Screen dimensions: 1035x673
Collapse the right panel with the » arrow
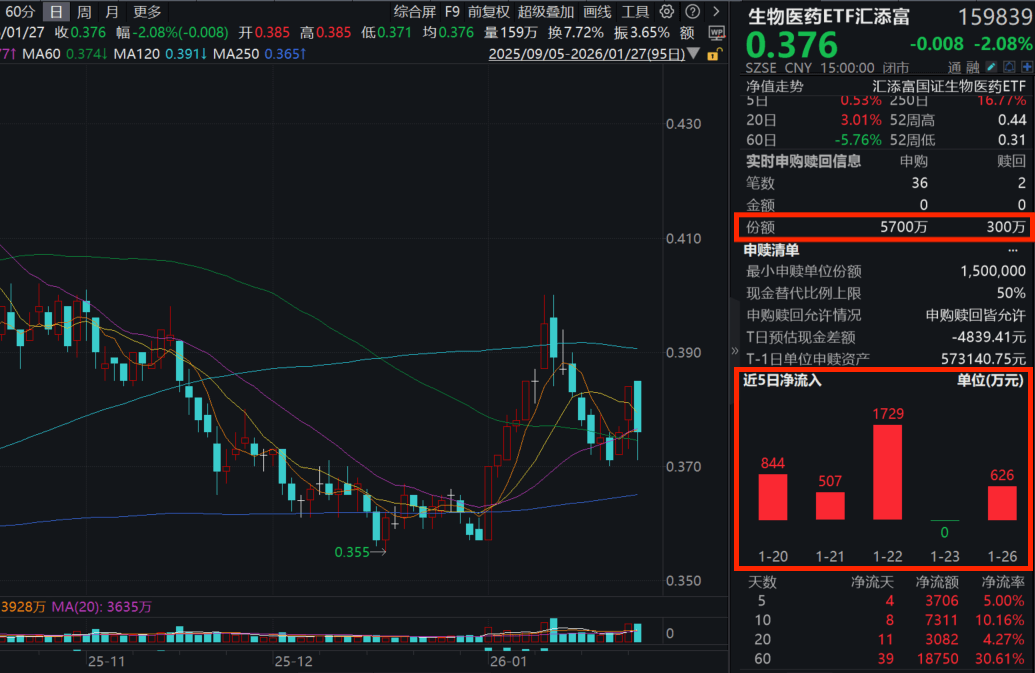click(x=734, y=351)
